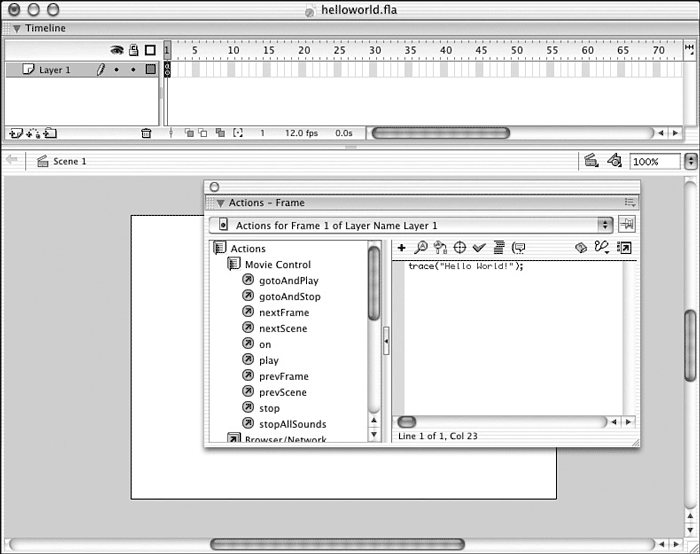700x554 pixels.
Task: Collapse the Movie Control category
Action: (x=233, y=264)
